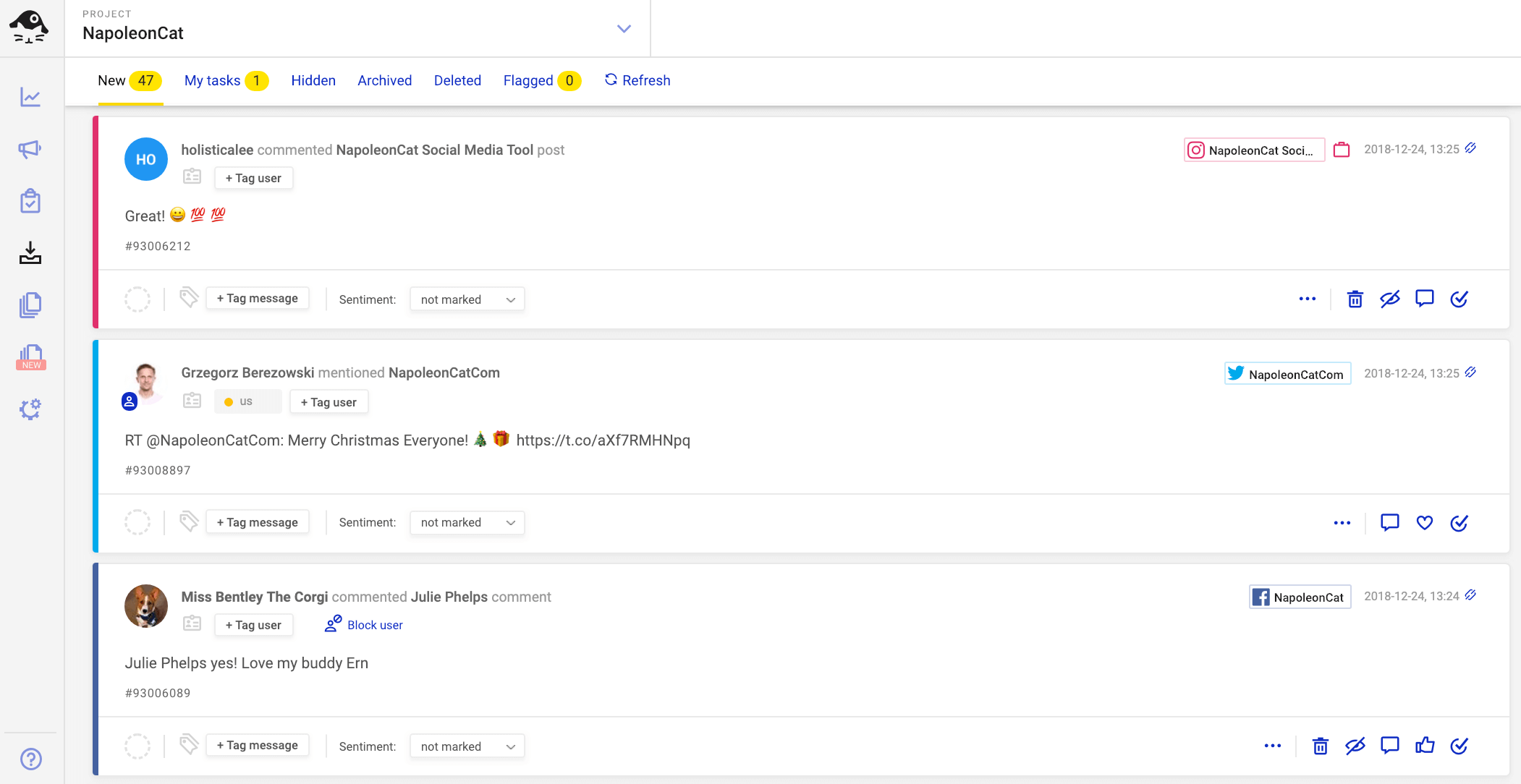The image size is (1521, 784).
Task: Open NapoleonCatCom Twitter profile badge
Action: pyautogui.click(x=1287, y=374)
